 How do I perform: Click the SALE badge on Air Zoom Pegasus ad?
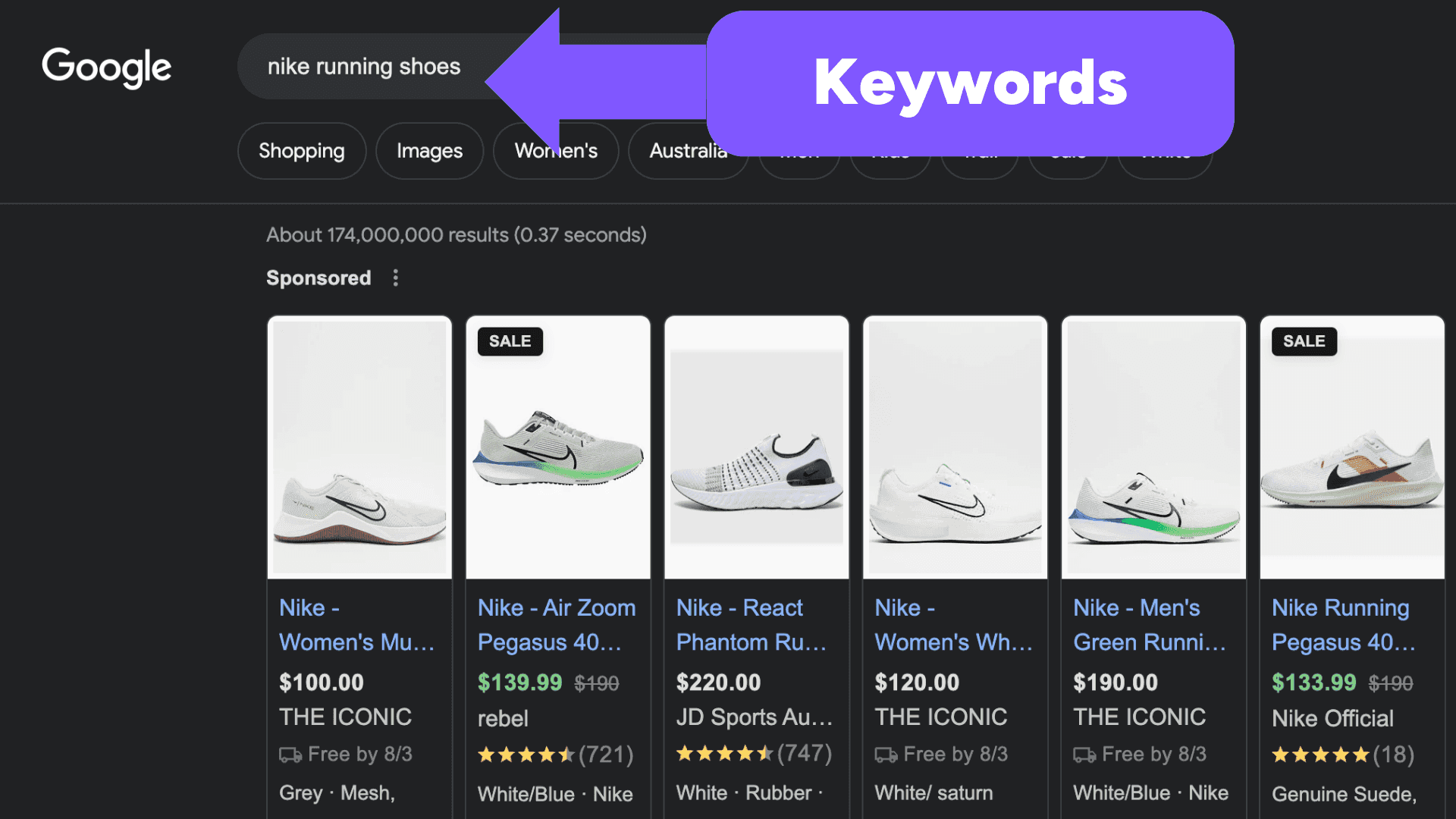[509, 341]
